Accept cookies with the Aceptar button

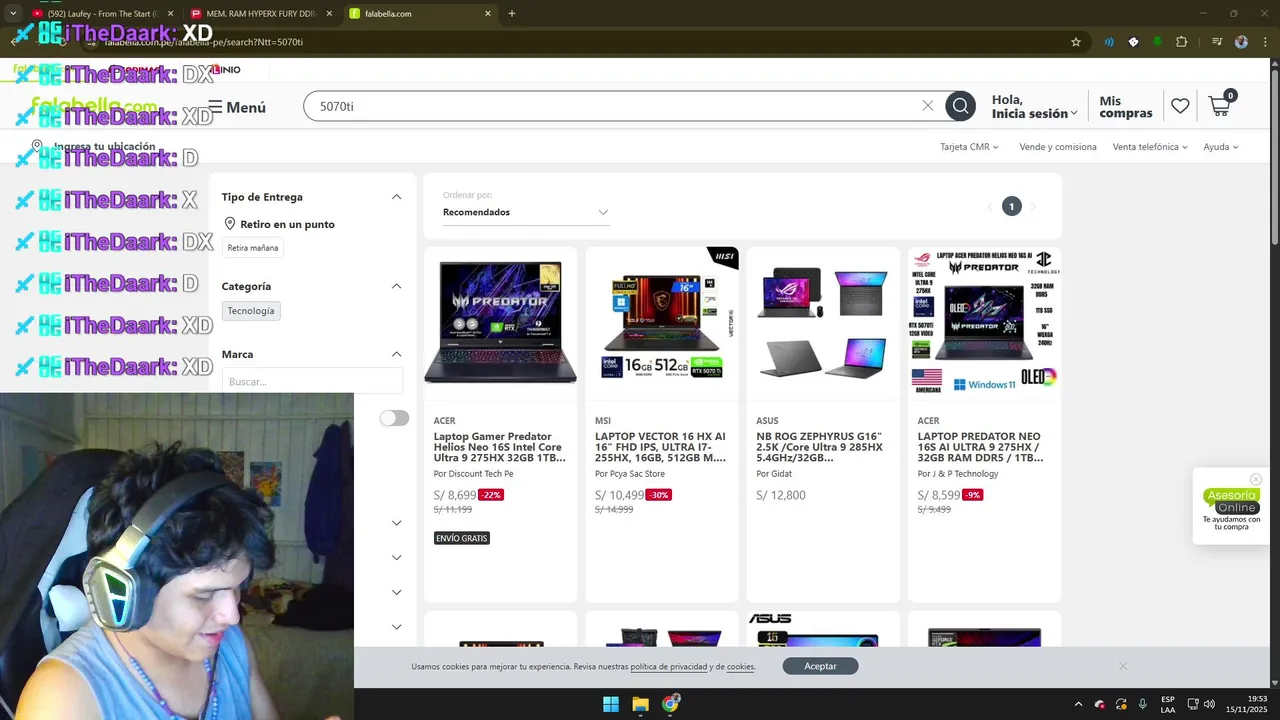coord(820,666)
